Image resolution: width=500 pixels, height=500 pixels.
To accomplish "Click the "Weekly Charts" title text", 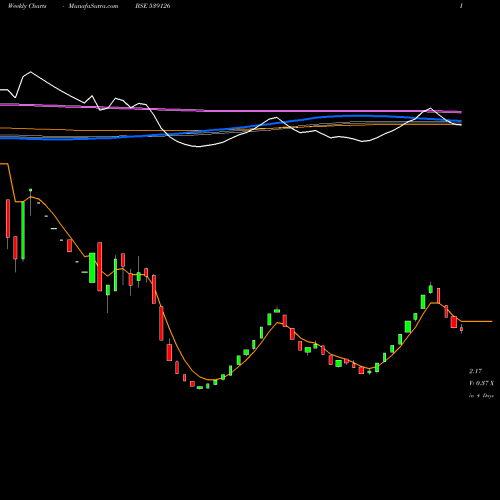I will coord(27,6).
